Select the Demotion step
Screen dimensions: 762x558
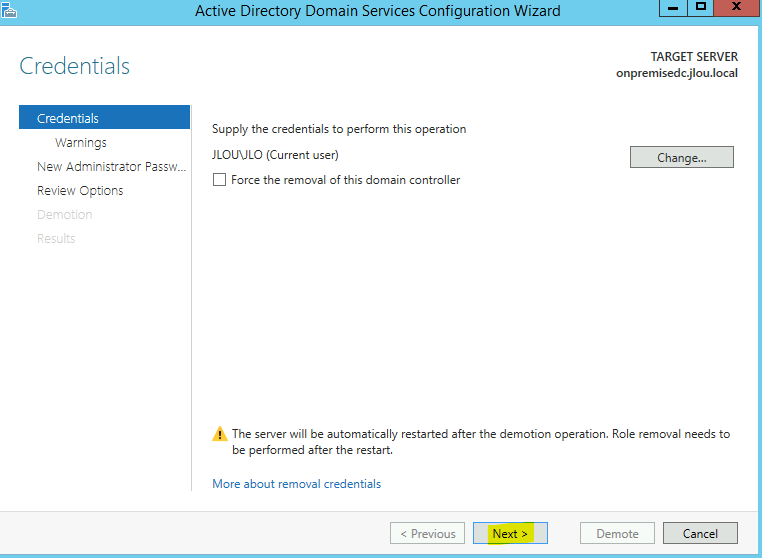pyautogui.click(x=65, y=214)
